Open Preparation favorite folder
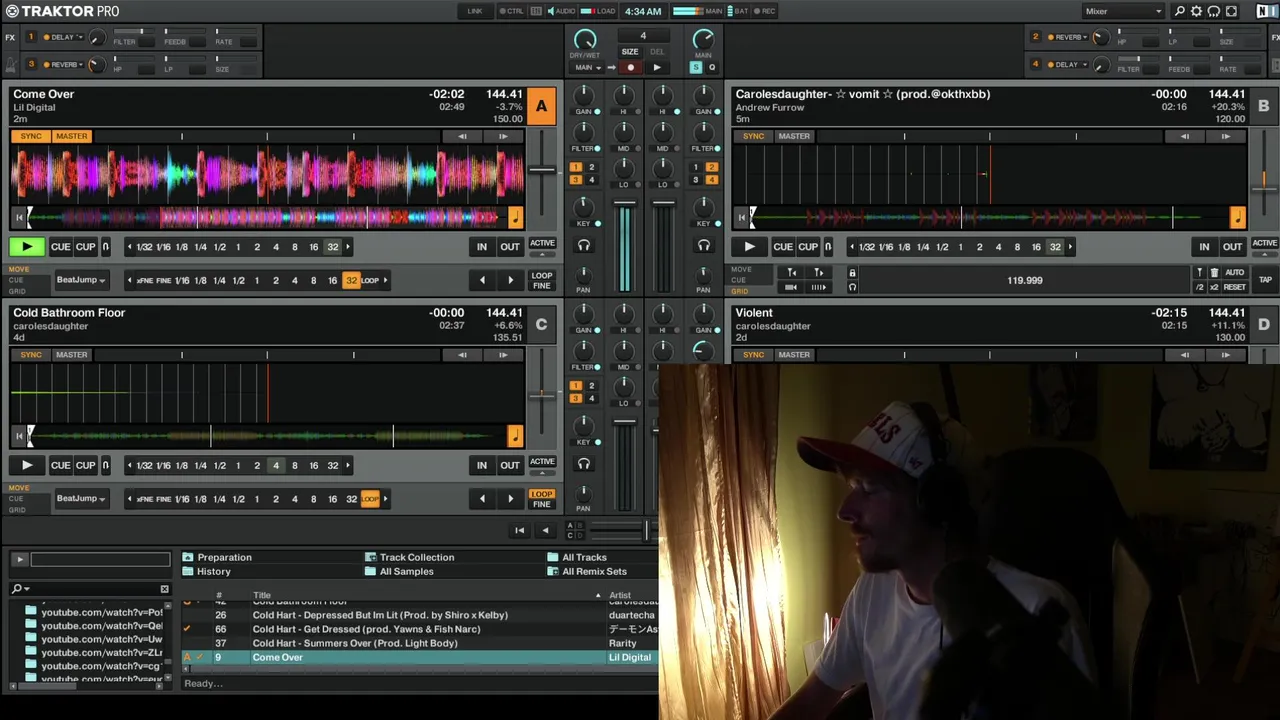Viewport: 1280px width, 720px height. (x=224, y=558)
